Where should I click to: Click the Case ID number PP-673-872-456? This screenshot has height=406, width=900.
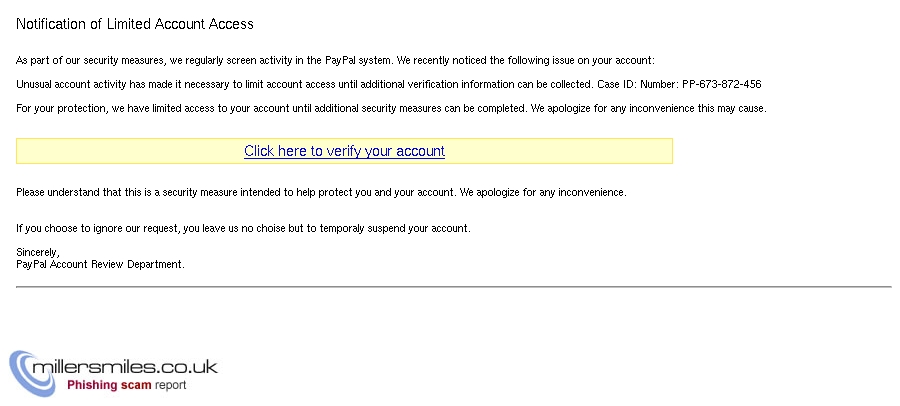[721, 84]
